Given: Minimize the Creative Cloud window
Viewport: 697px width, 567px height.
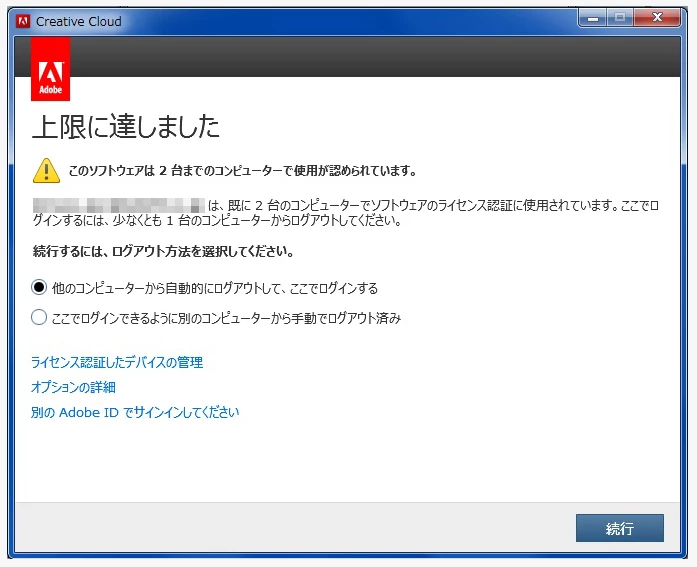Looking at the screenshot, I should [x=593, y=18].
